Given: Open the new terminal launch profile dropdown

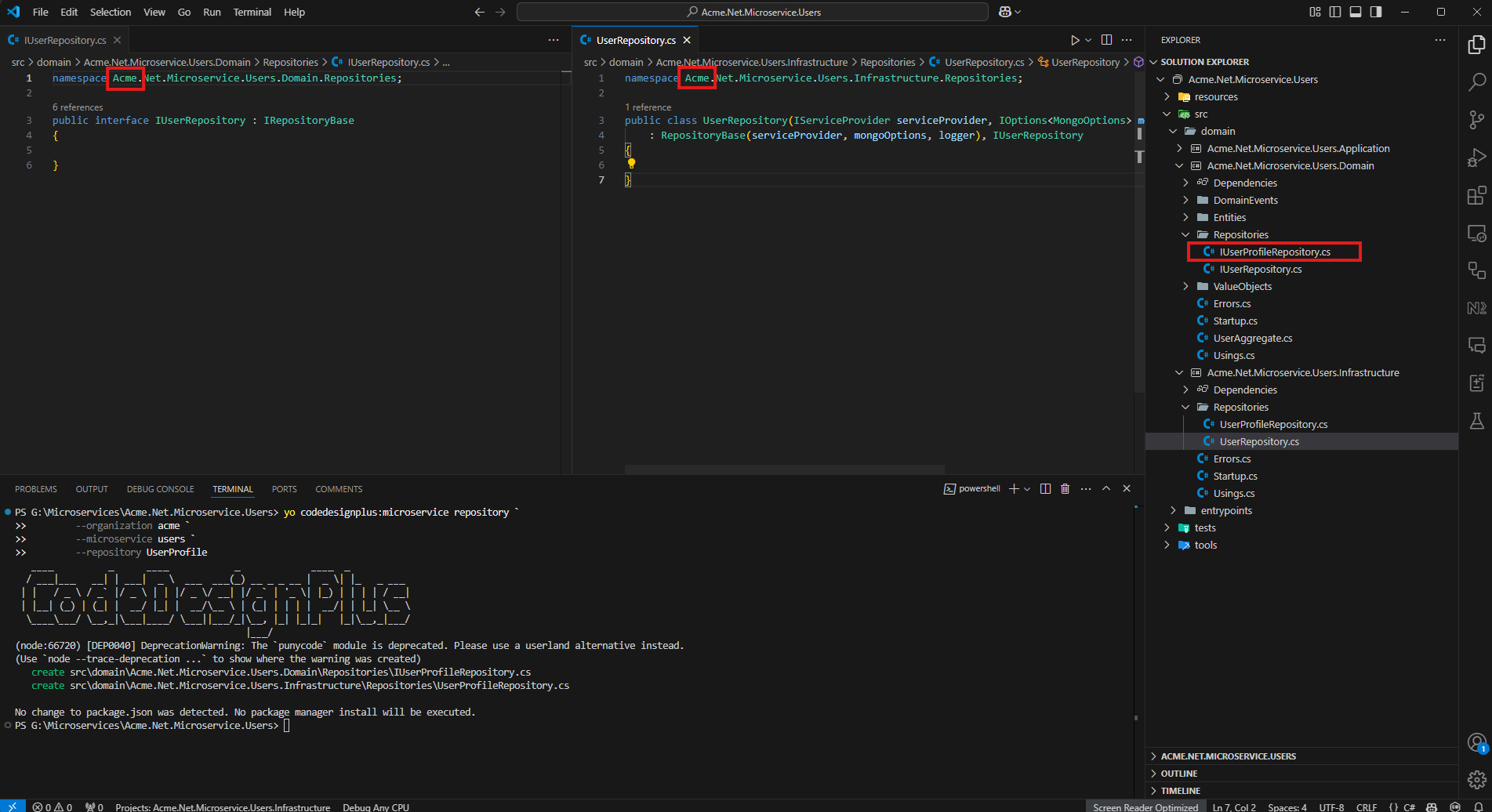Looking at the screenshot, I should [1027, 489].
